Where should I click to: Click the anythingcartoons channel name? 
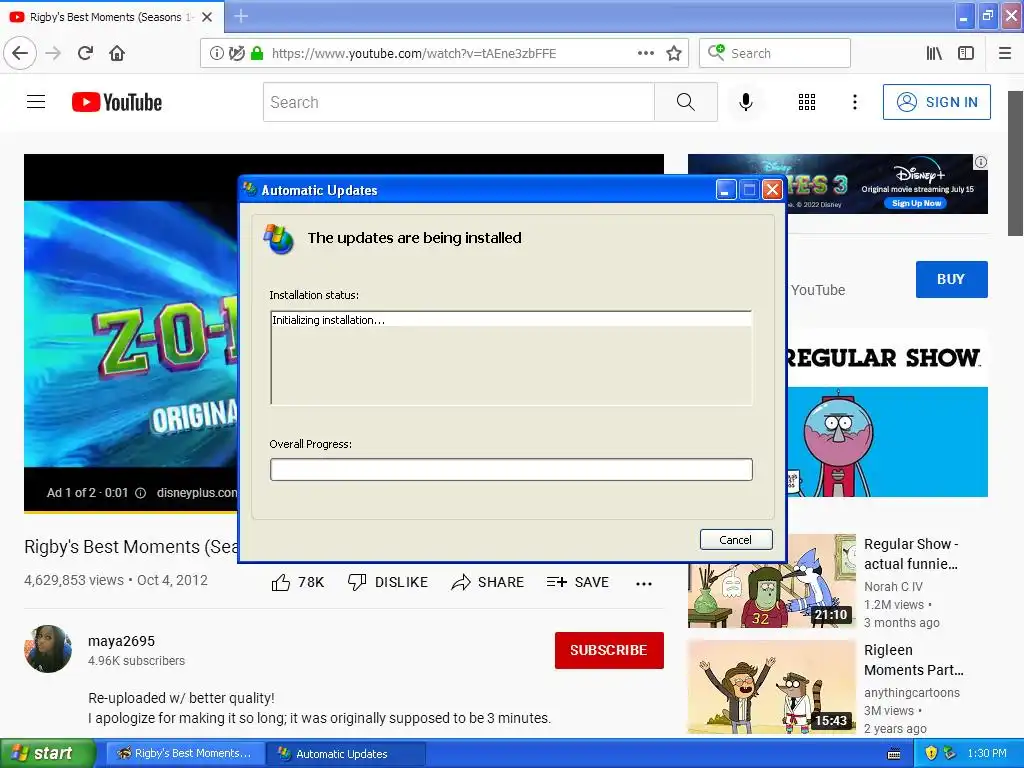pos(912,692)
